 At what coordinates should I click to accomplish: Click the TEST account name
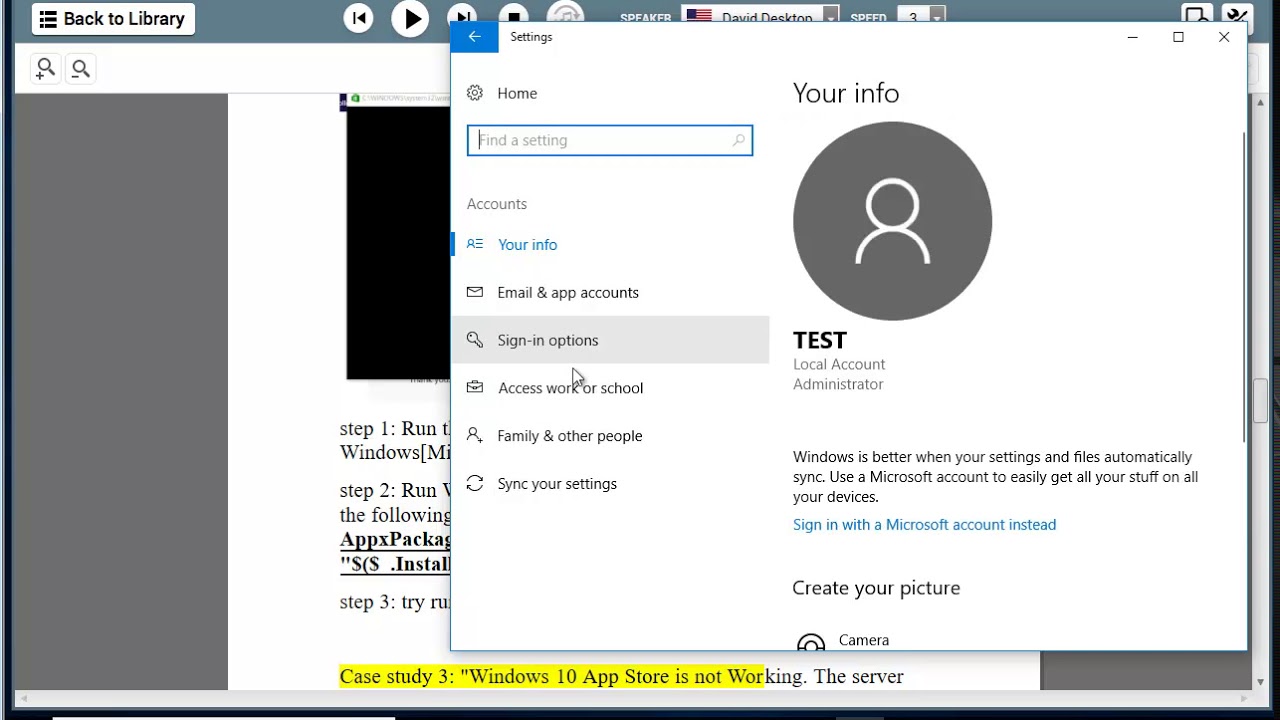820,340
